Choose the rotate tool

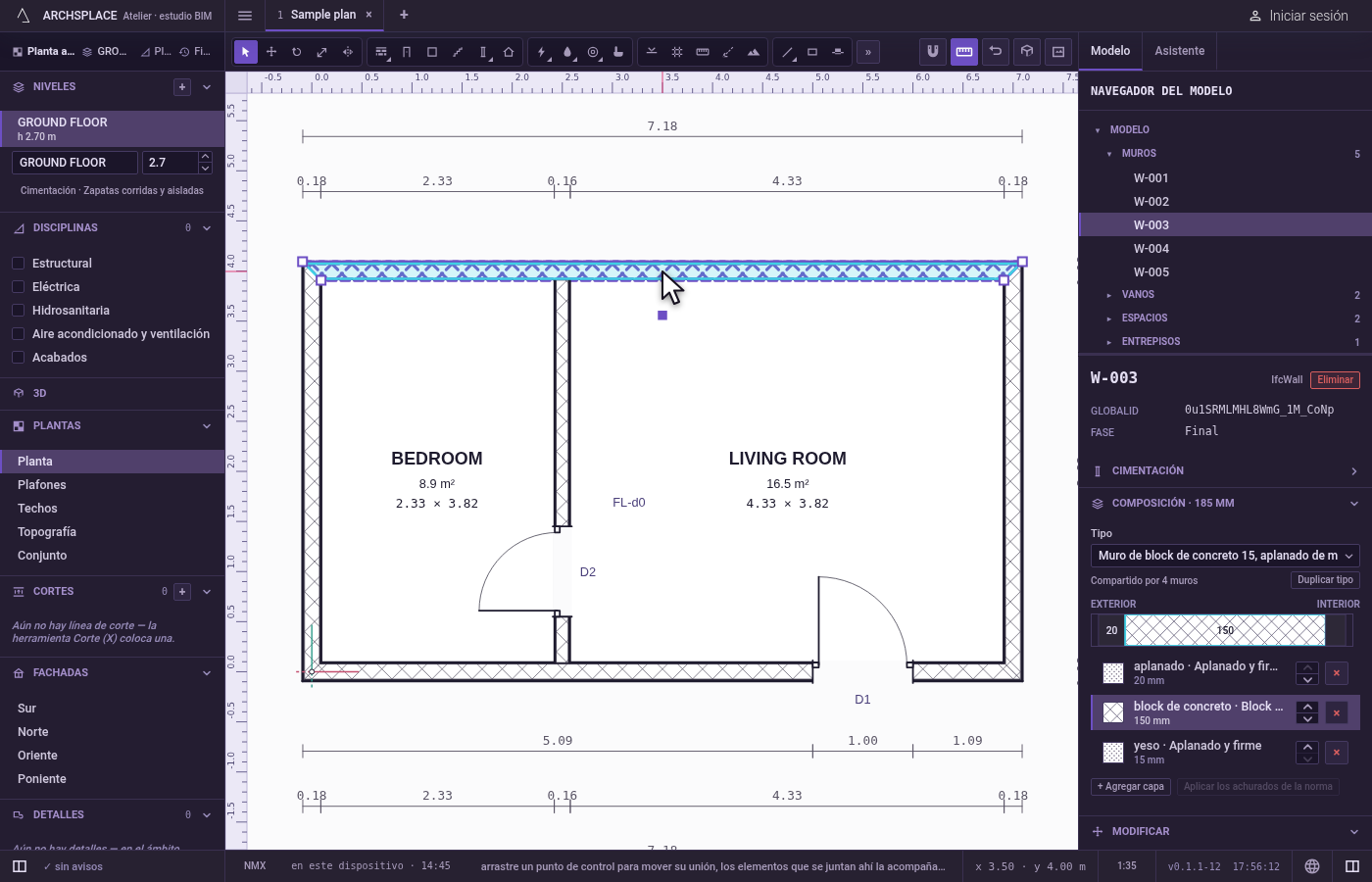point(297,52)
